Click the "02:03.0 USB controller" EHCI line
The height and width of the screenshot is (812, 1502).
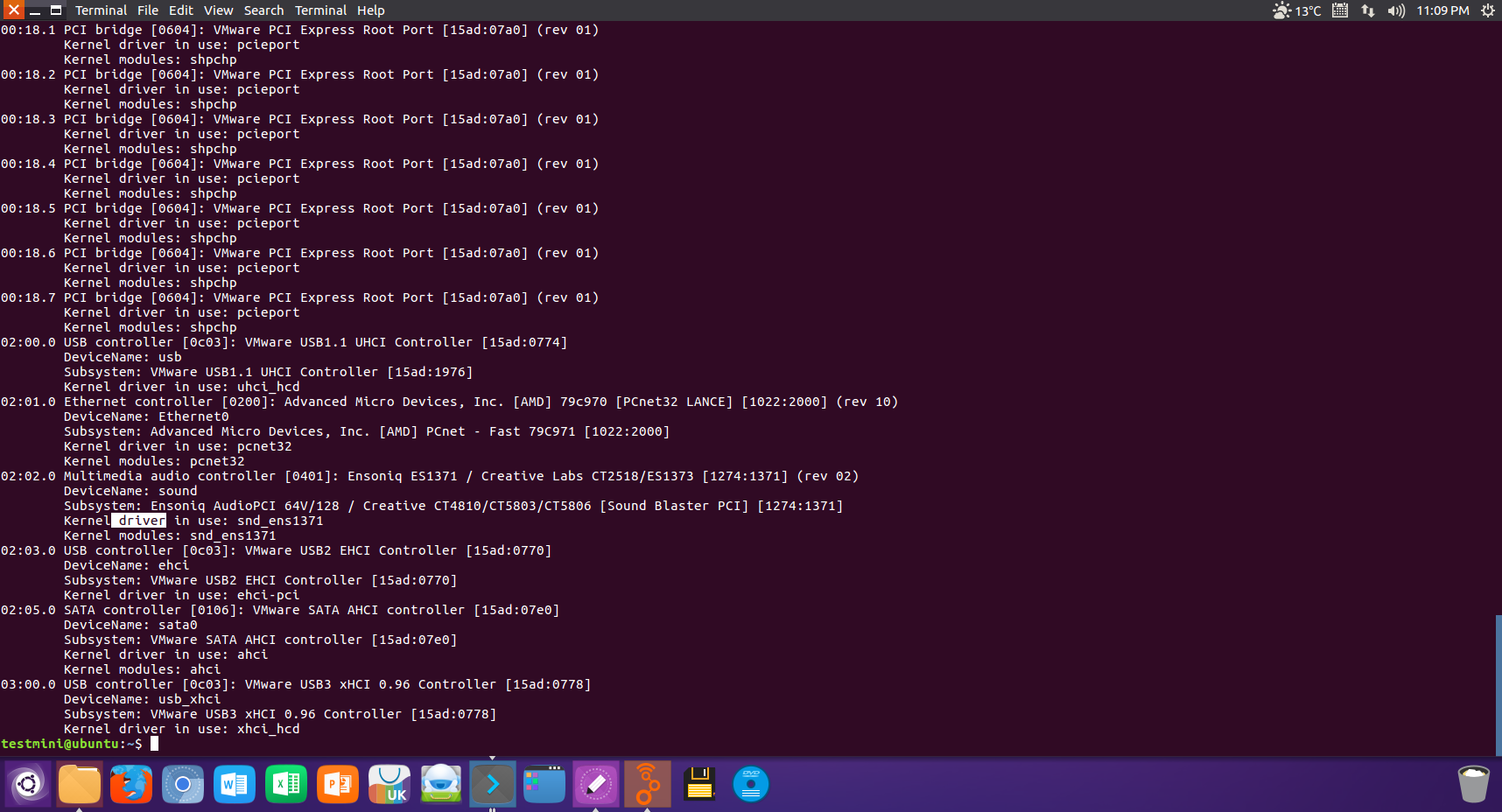click(277, 550)
